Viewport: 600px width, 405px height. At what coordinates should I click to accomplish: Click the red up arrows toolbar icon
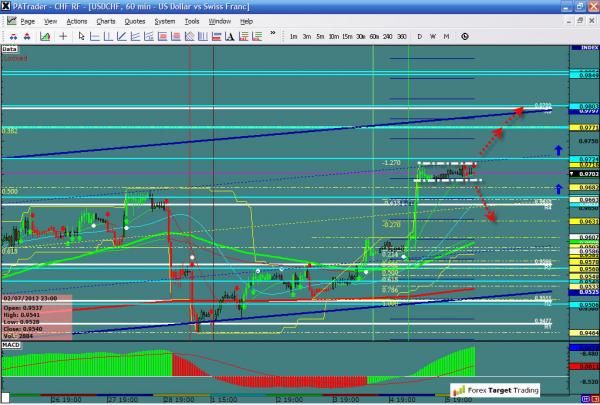[x=27, y=37]
